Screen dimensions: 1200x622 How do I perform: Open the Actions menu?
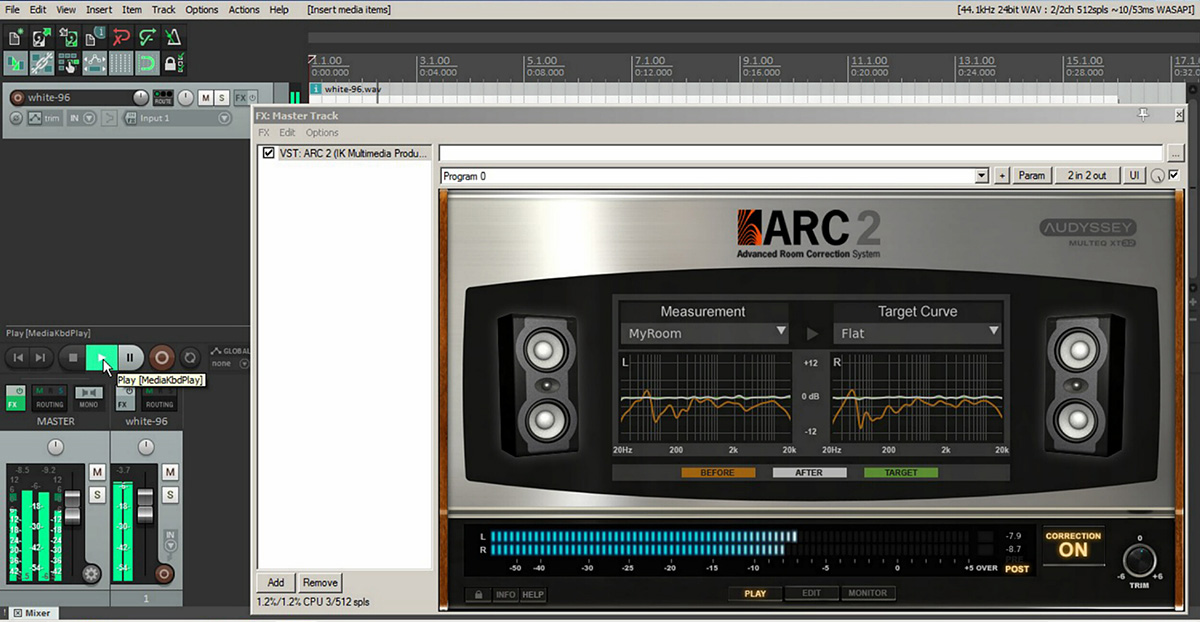coord(244,9)
